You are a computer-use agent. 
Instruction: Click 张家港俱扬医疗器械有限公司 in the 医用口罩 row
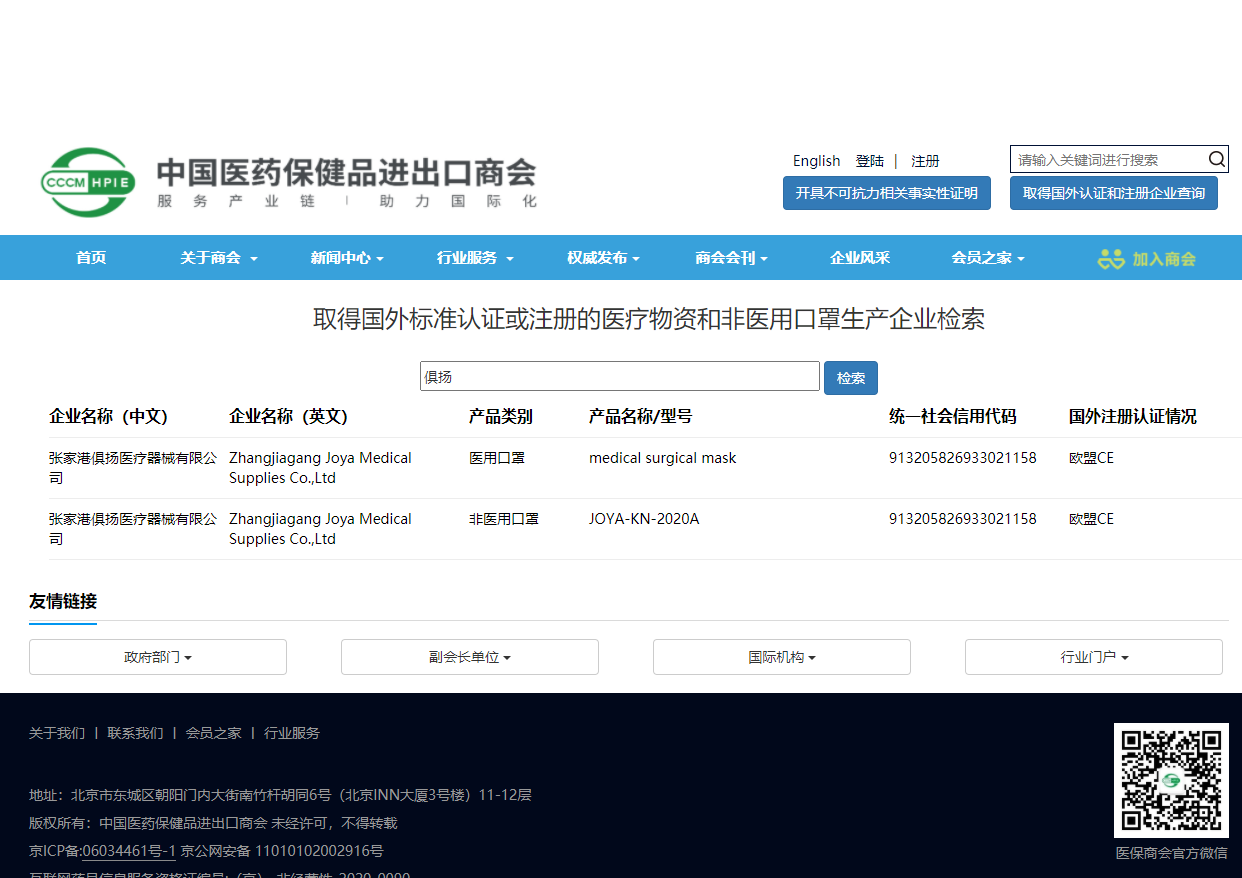(x=133, y=468)
